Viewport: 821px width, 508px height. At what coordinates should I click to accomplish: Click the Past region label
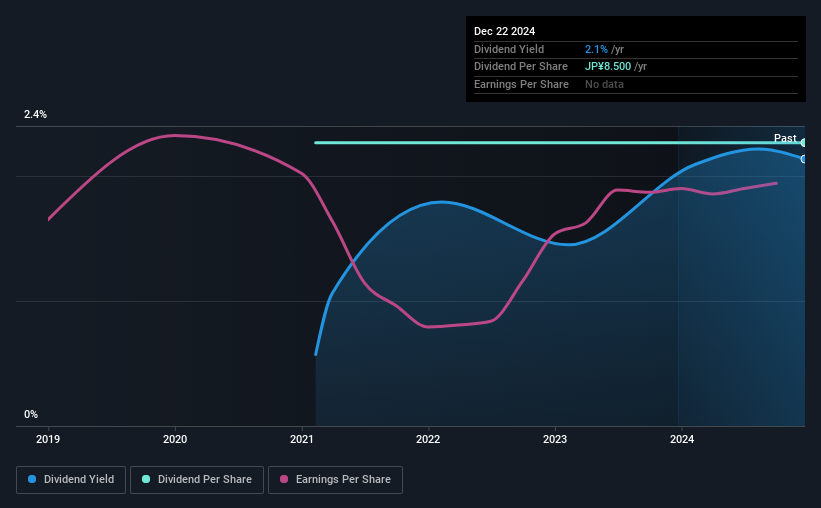click(x=785, y=138)
